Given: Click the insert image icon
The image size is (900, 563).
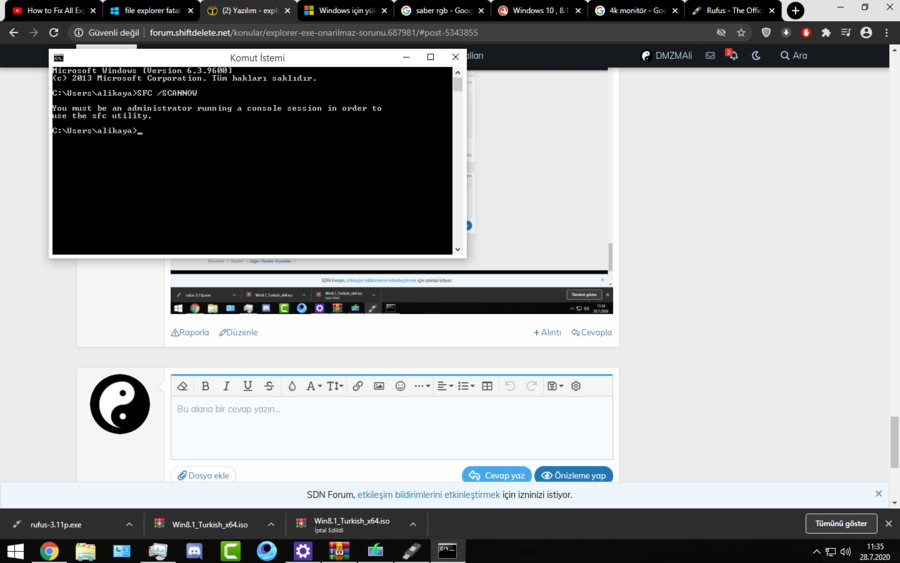Looking at the screenshot, I should pyautogui.click(x=379, y=386).
